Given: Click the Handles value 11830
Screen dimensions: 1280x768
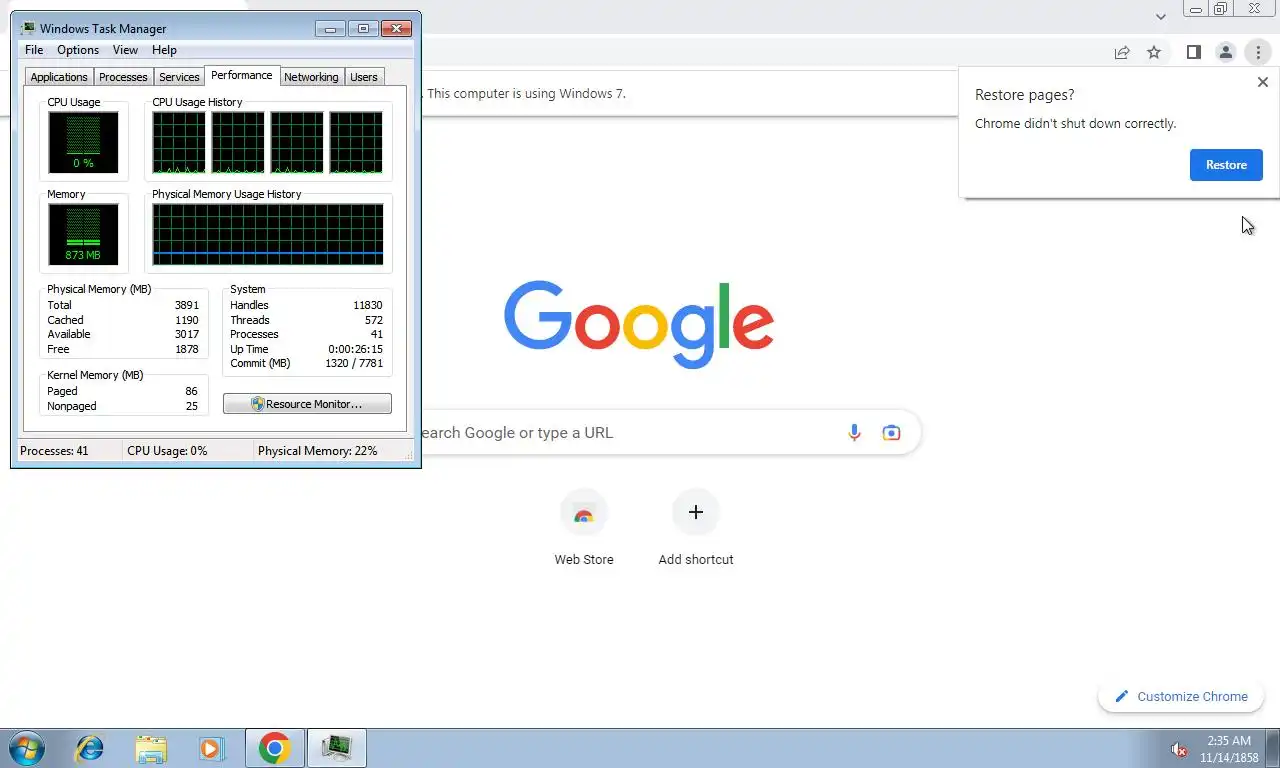Looking at the screenshot, I should coord(367,305).
